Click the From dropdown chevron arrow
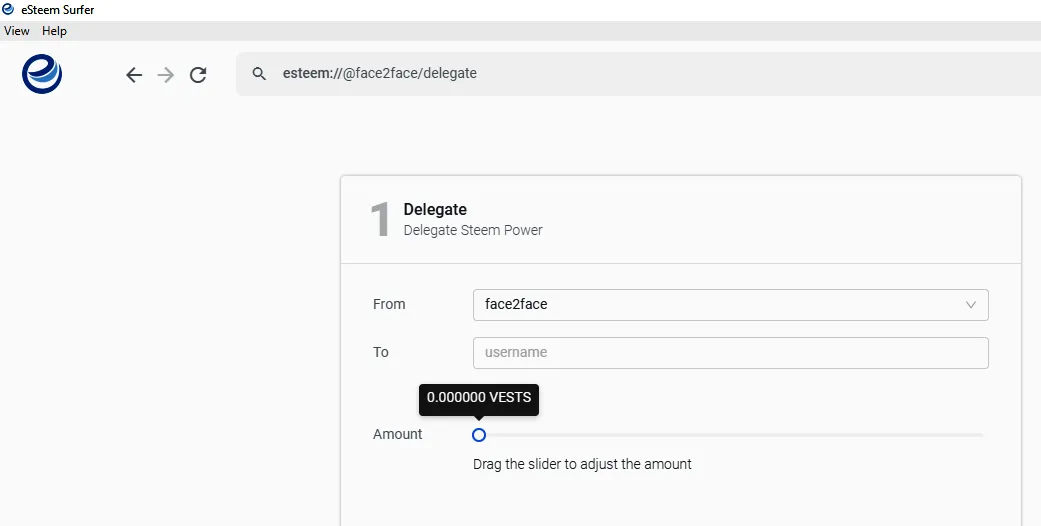 (971, 305)
